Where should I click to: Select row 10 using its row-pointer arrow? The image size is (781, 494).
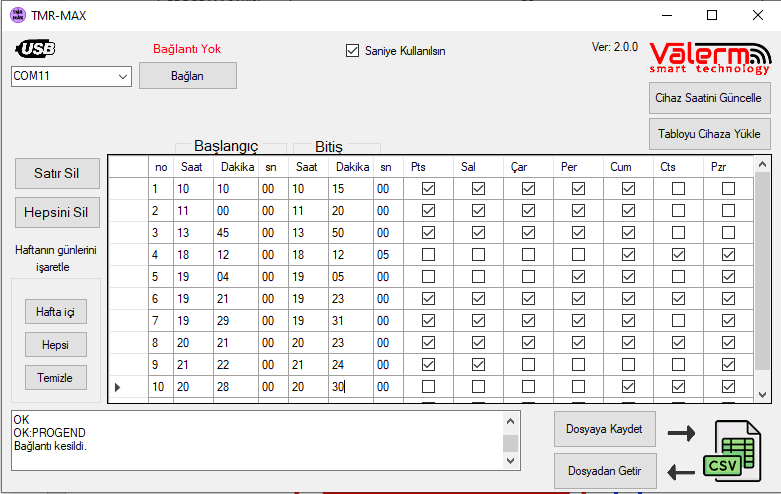pyautogui.click(x=119, y=387)
